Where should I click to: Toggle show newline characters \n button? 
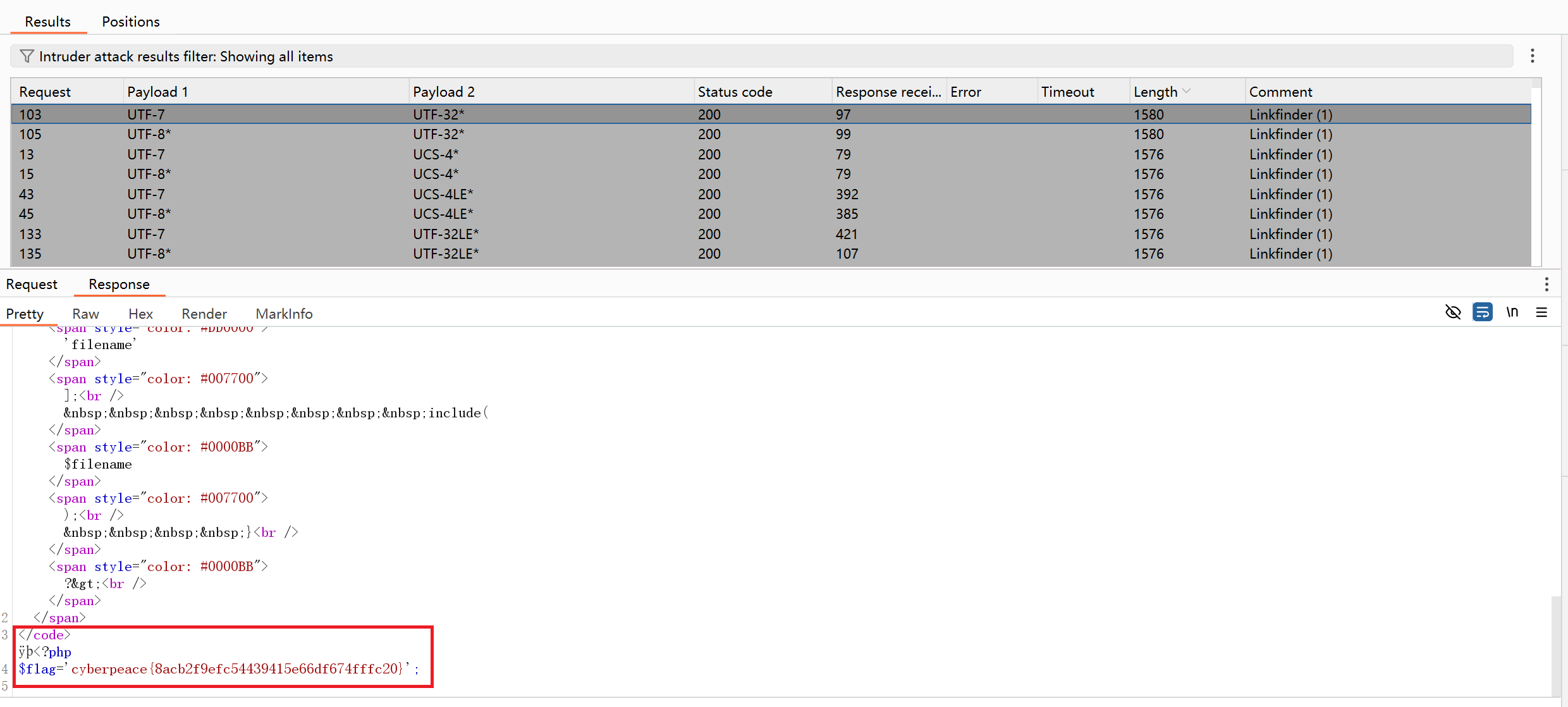pyautogui.click(x=1512, y=312)
